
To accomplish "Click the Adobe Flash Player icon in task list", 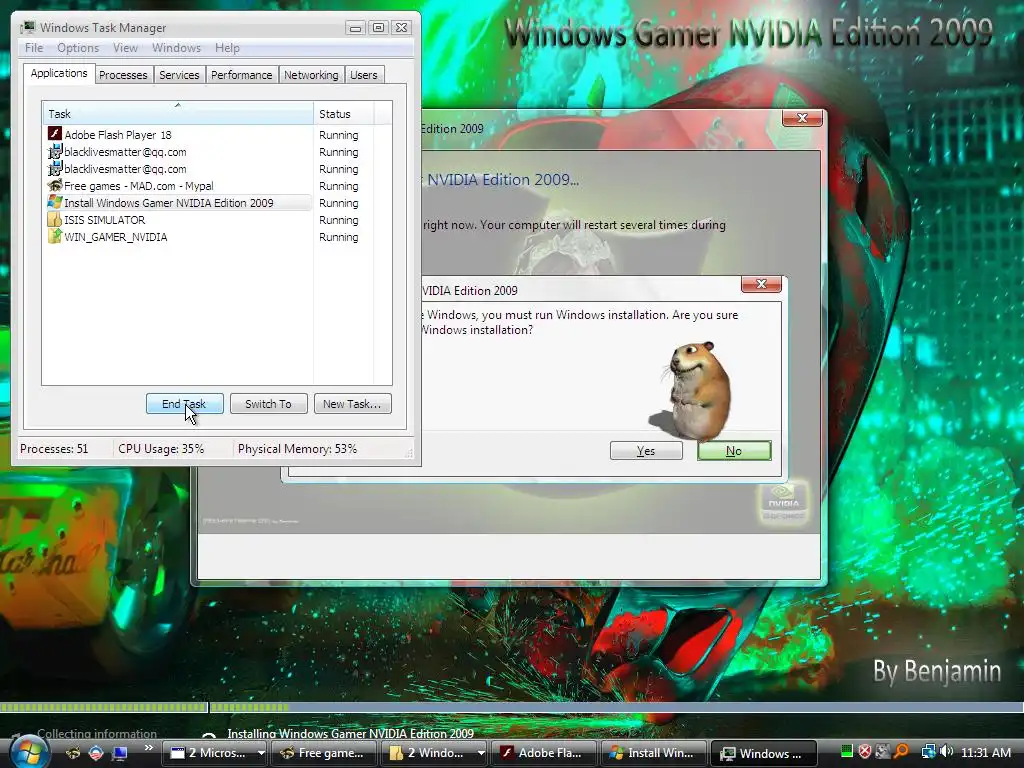I will click(x=55, y=134).
